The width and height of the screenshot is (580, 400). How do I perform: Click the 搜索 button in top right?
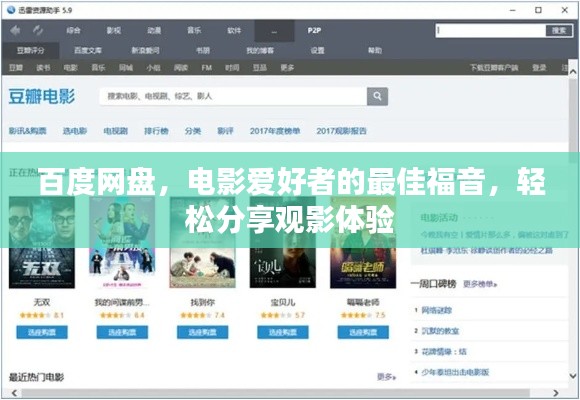tap(559, 31)
